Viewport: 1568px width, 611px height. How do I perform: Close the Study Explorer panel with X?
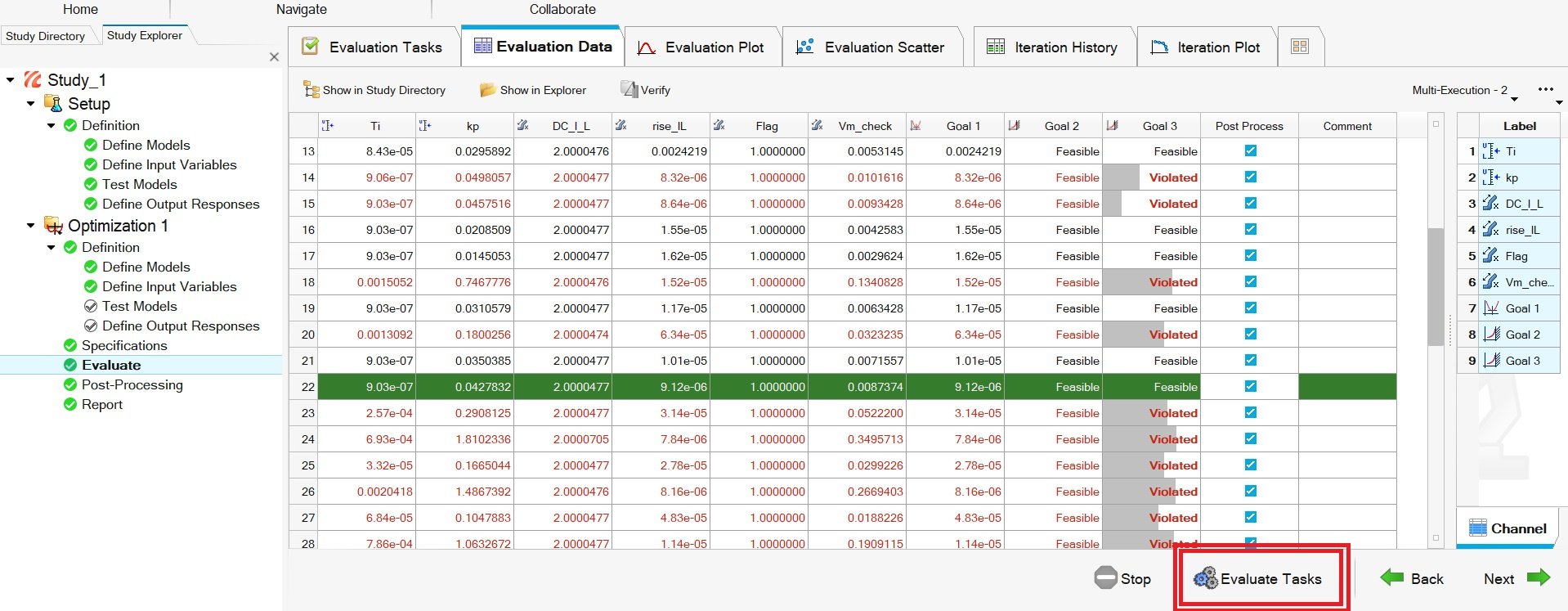tap(274, 56)
